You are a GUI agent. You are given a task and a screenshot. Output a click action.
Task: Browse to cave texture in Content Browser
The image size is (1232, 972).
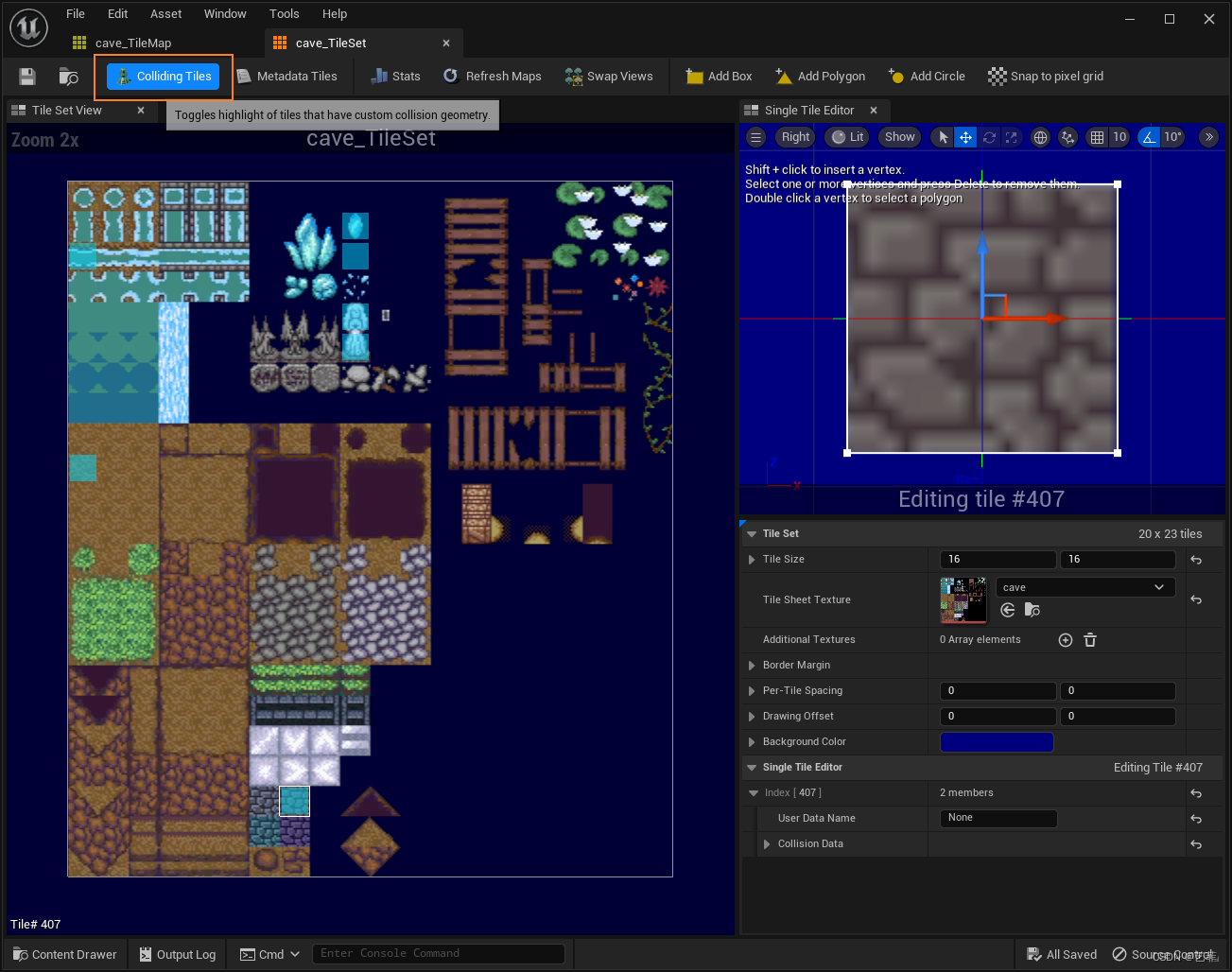point(1032,611)
